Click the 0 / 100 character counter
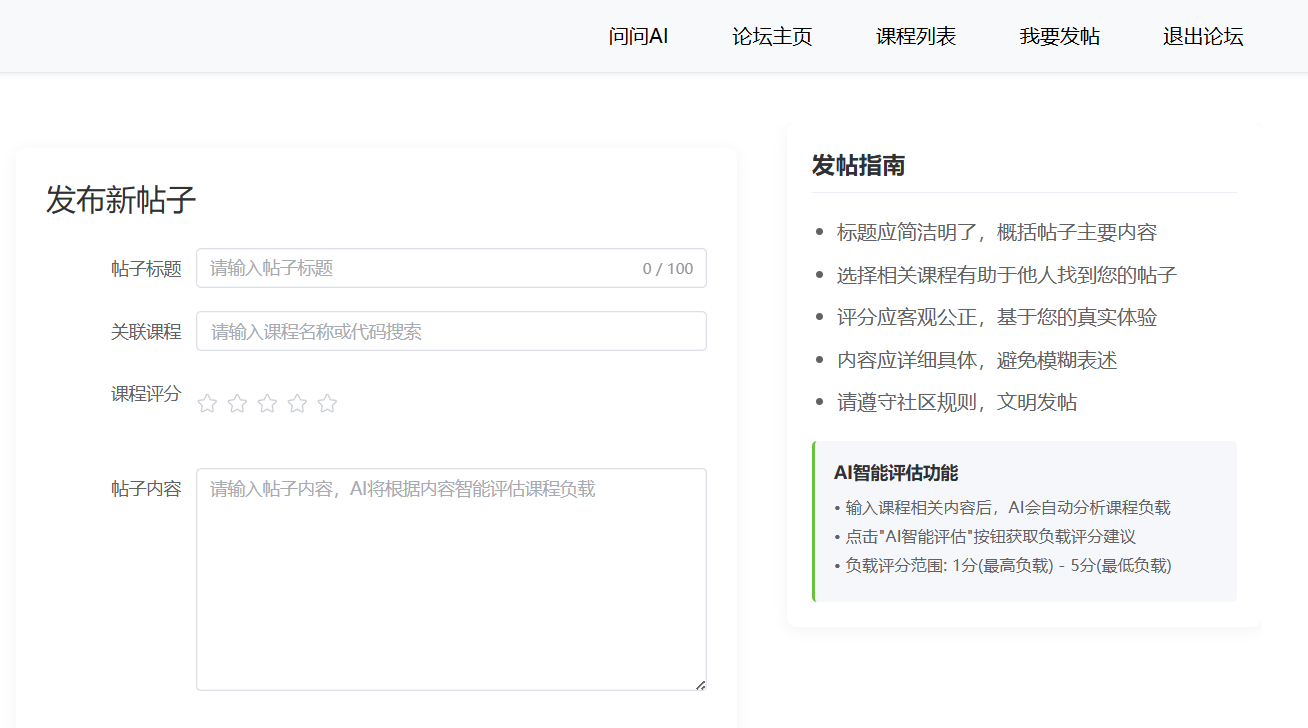Viewport: 1308px width, 728px height. [667, 267]
